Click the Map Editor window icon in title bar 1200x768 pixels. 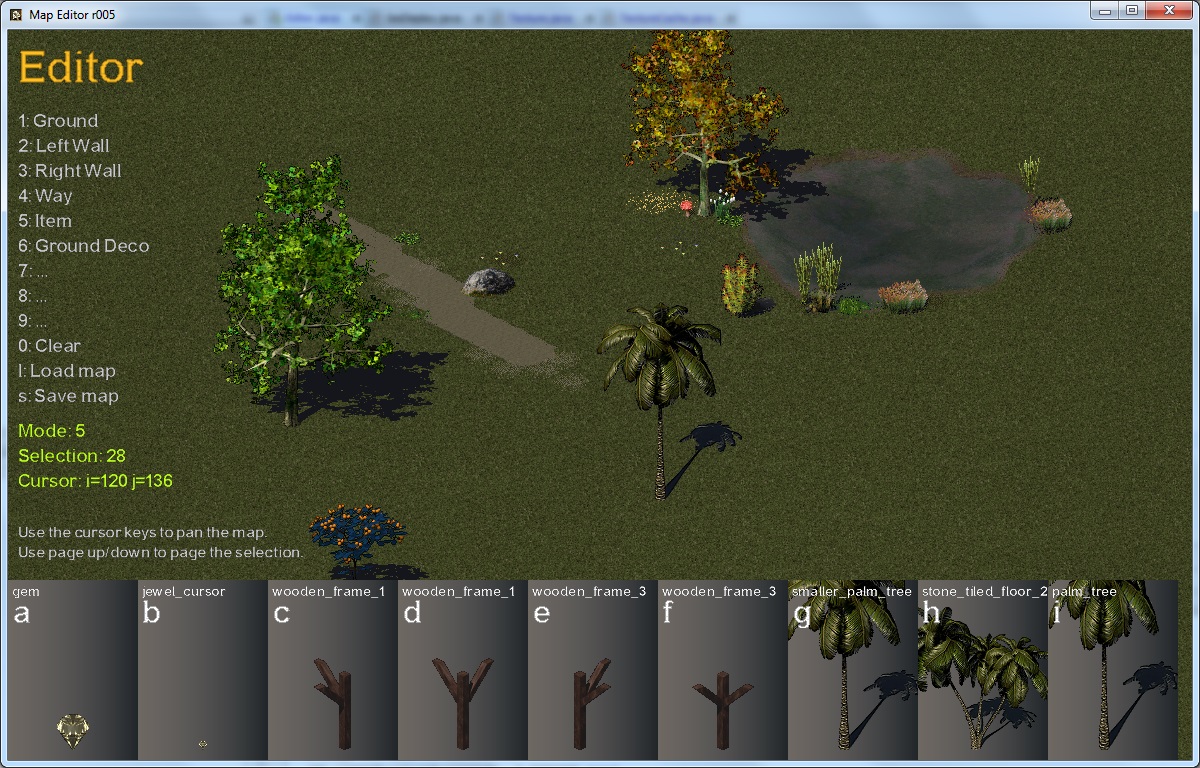[x=16, y=11]
